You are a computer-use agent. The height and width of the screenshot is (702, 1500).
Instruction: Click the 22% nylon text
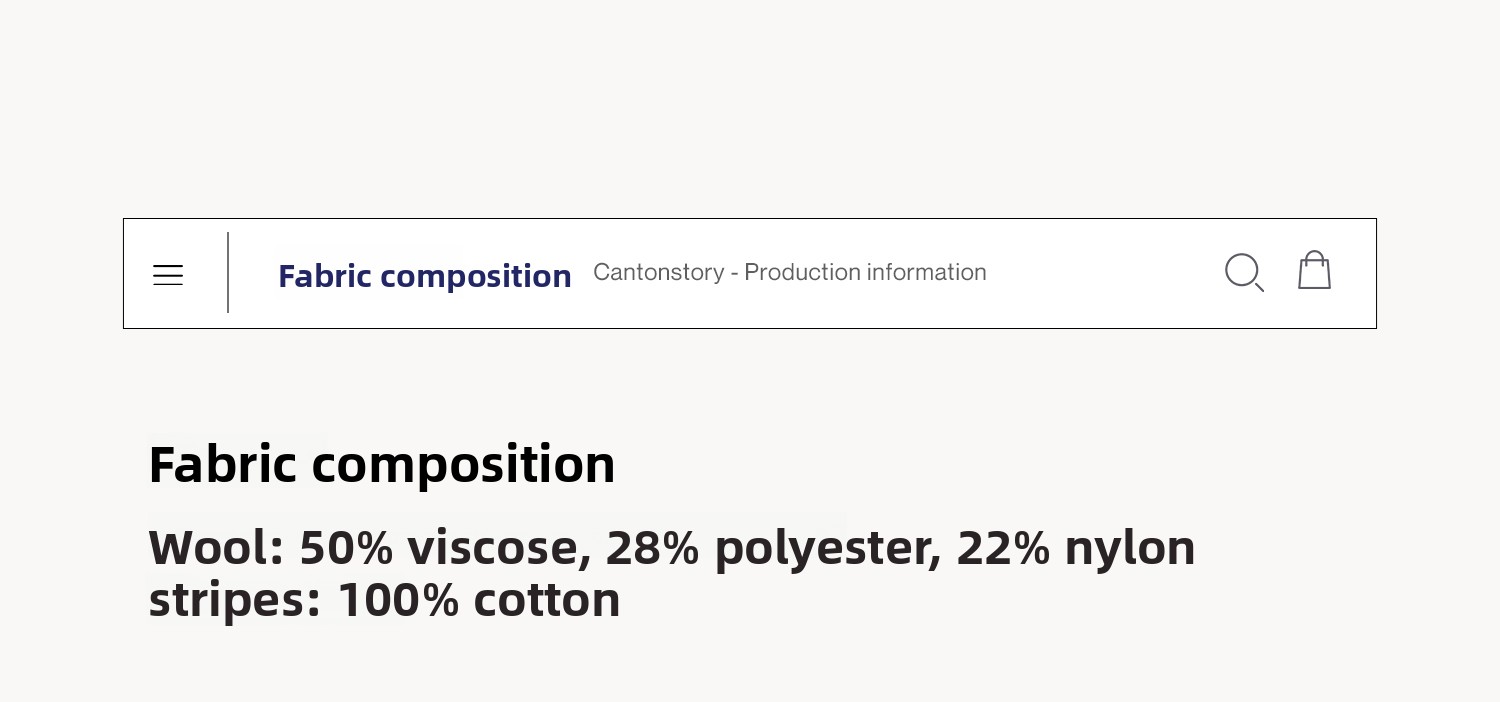(1075, 548)
